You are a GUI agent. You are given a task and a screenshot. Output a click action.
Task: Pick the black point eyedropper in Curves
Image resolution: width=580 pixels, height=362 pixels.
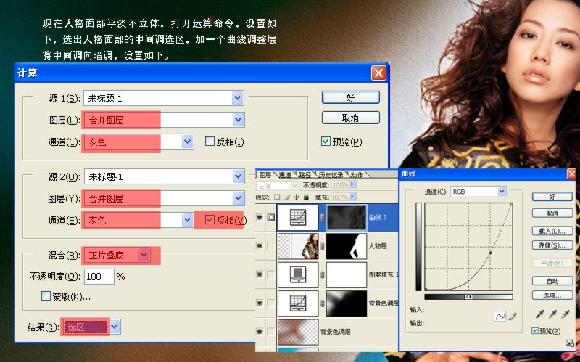(x=540, y=314)
